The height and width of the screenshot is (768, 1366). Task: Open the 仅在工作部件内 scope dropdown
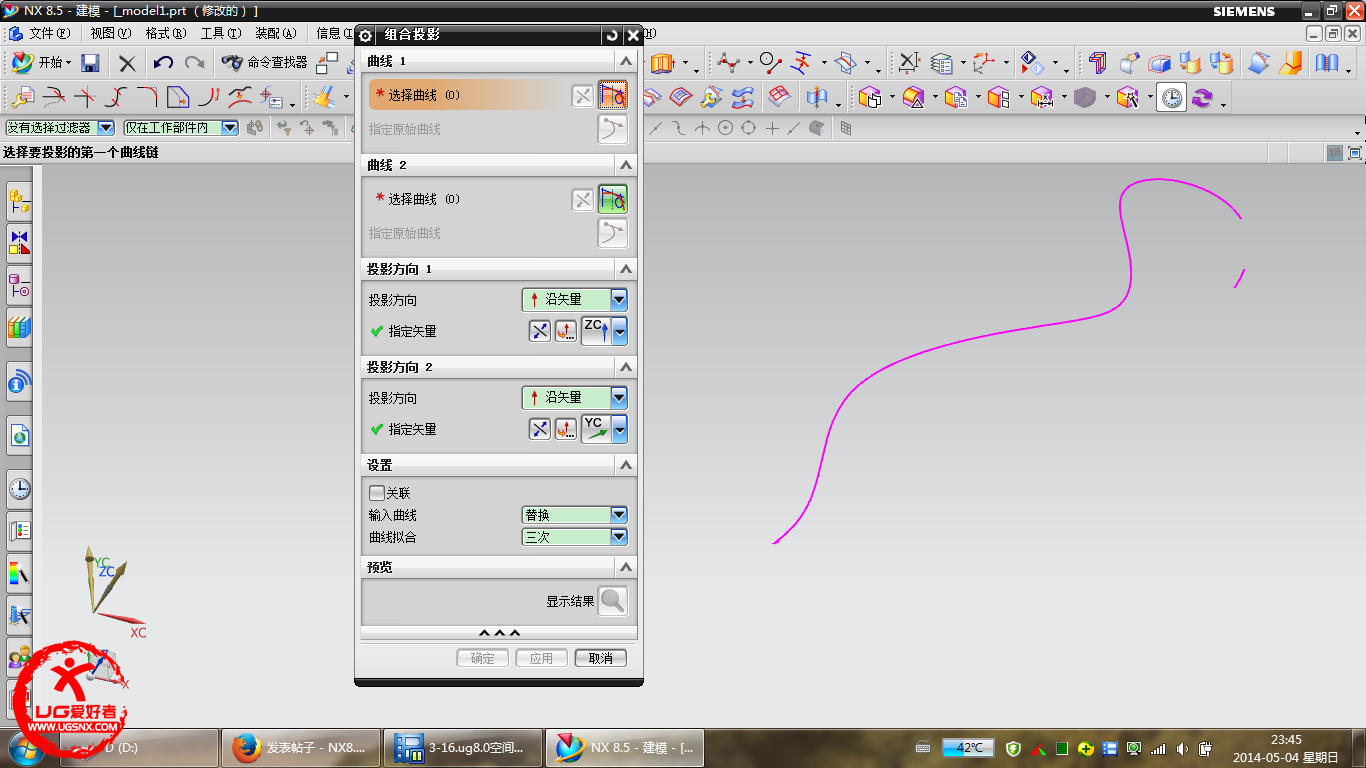click(x=181, y=128)
